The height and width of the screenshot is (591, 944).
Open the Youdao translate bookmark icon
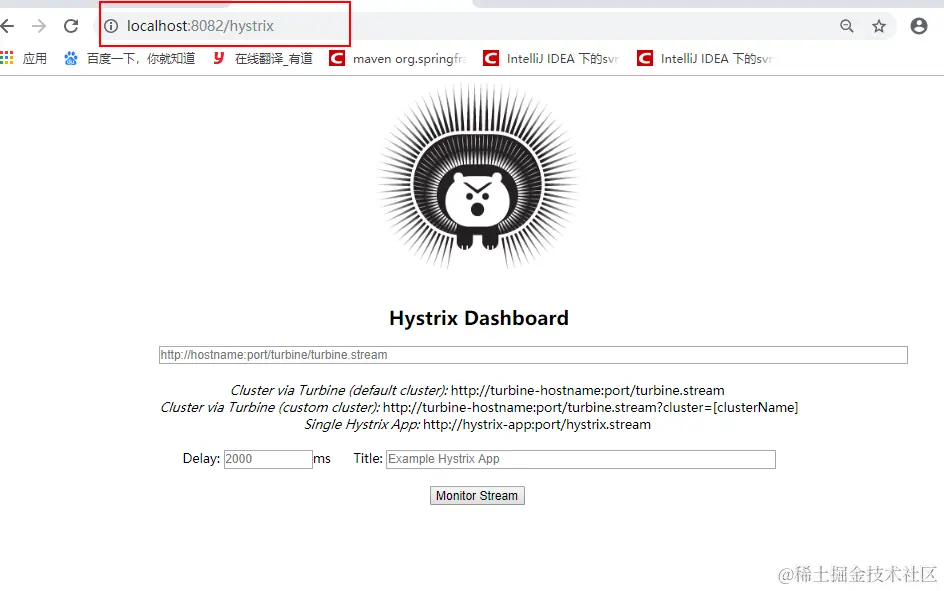[219, 58]
